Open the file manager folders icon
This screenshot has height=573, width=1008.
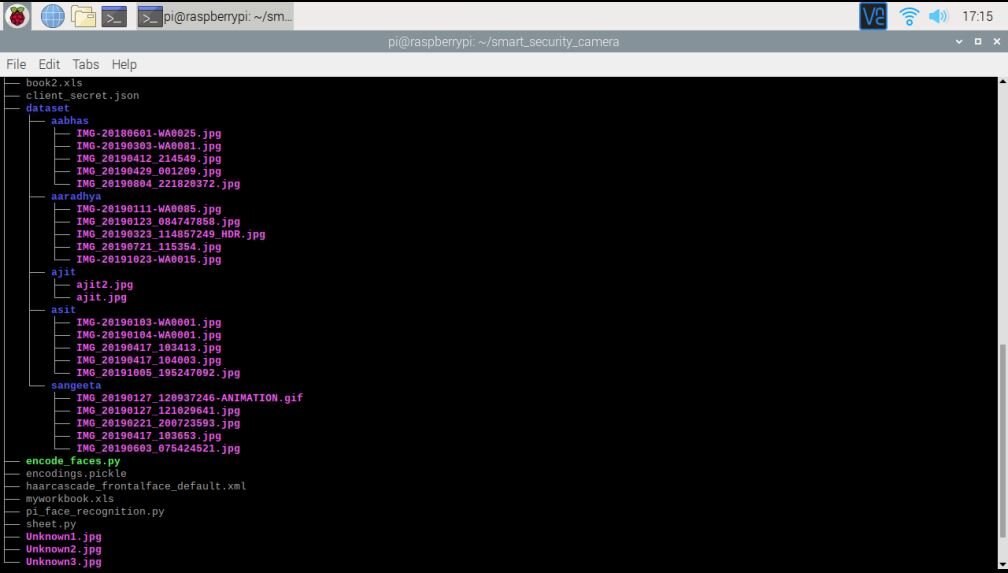click(84, 16)
